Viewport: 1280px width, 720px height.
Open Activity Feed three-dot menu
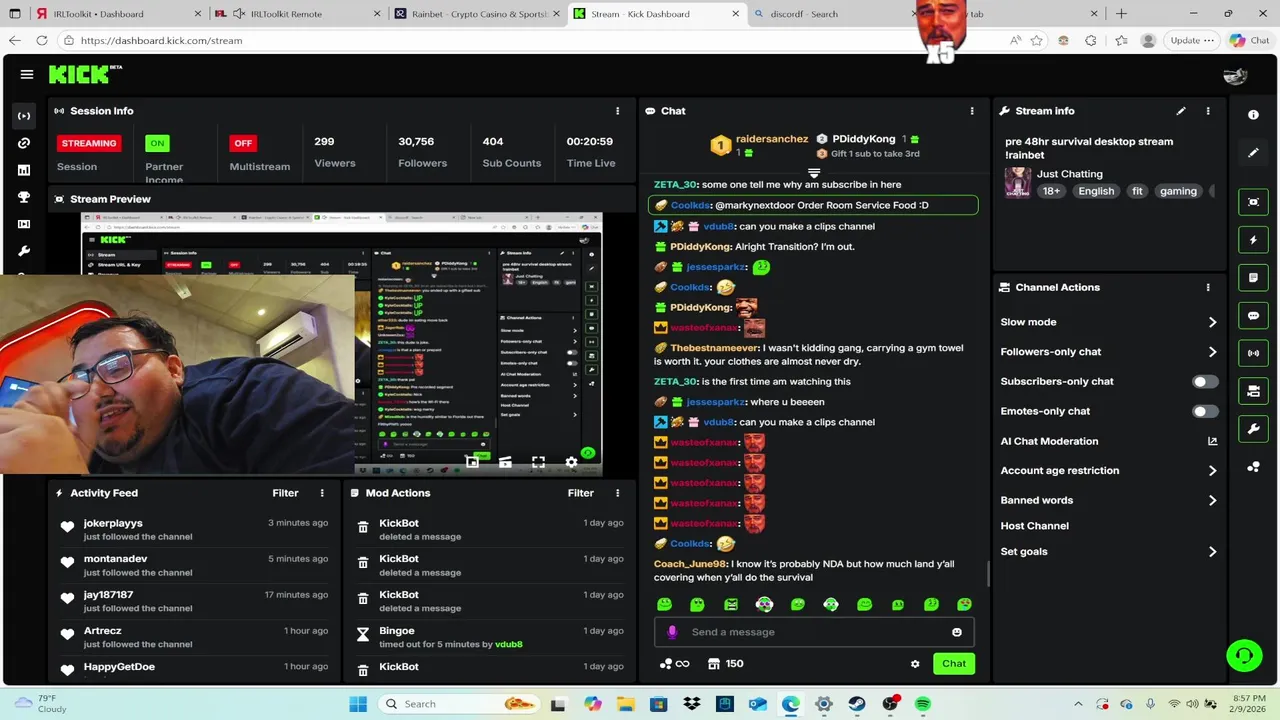(322, 493)
